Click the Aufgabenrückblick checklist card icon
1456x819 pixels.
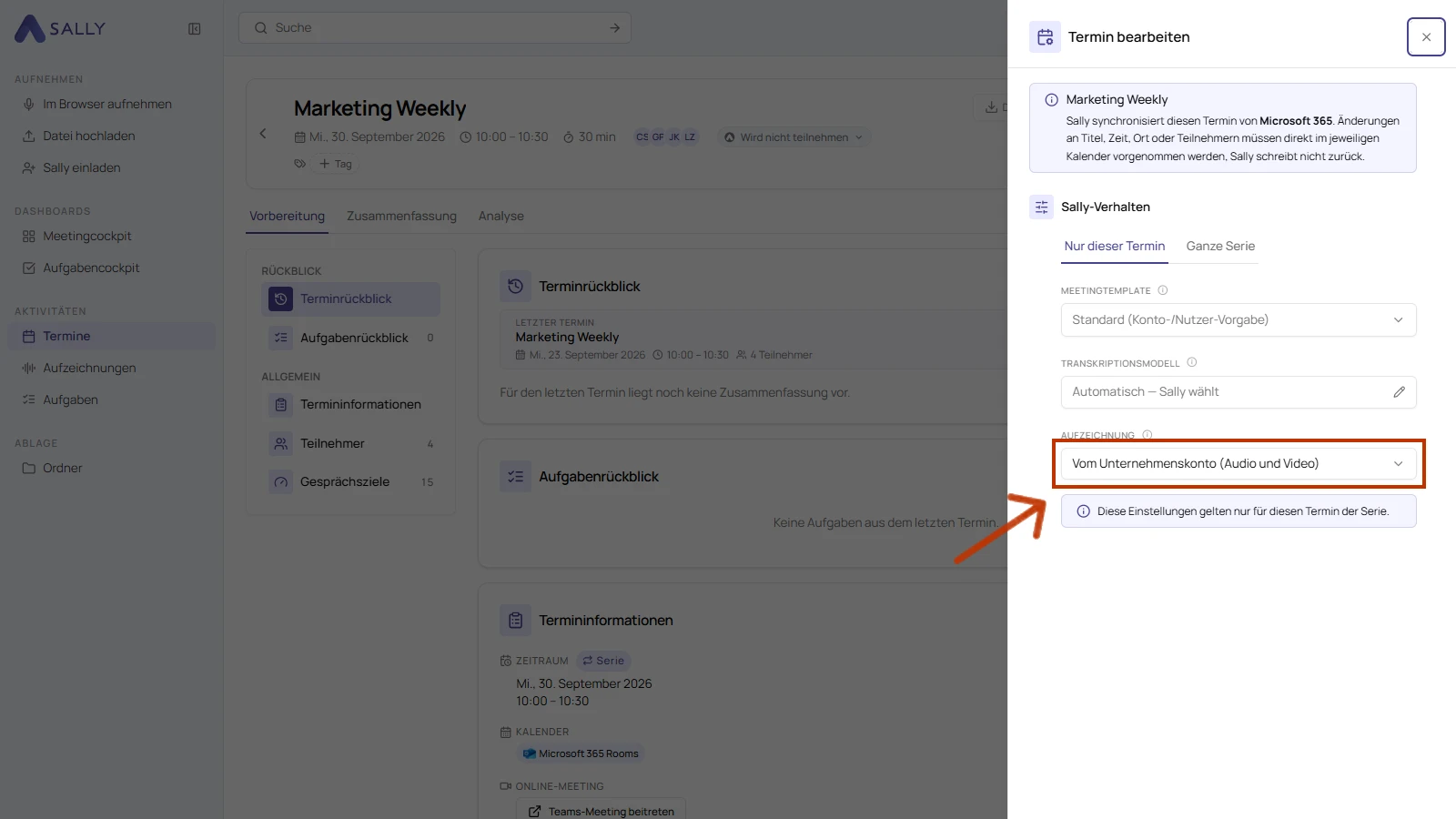(516, 476)
